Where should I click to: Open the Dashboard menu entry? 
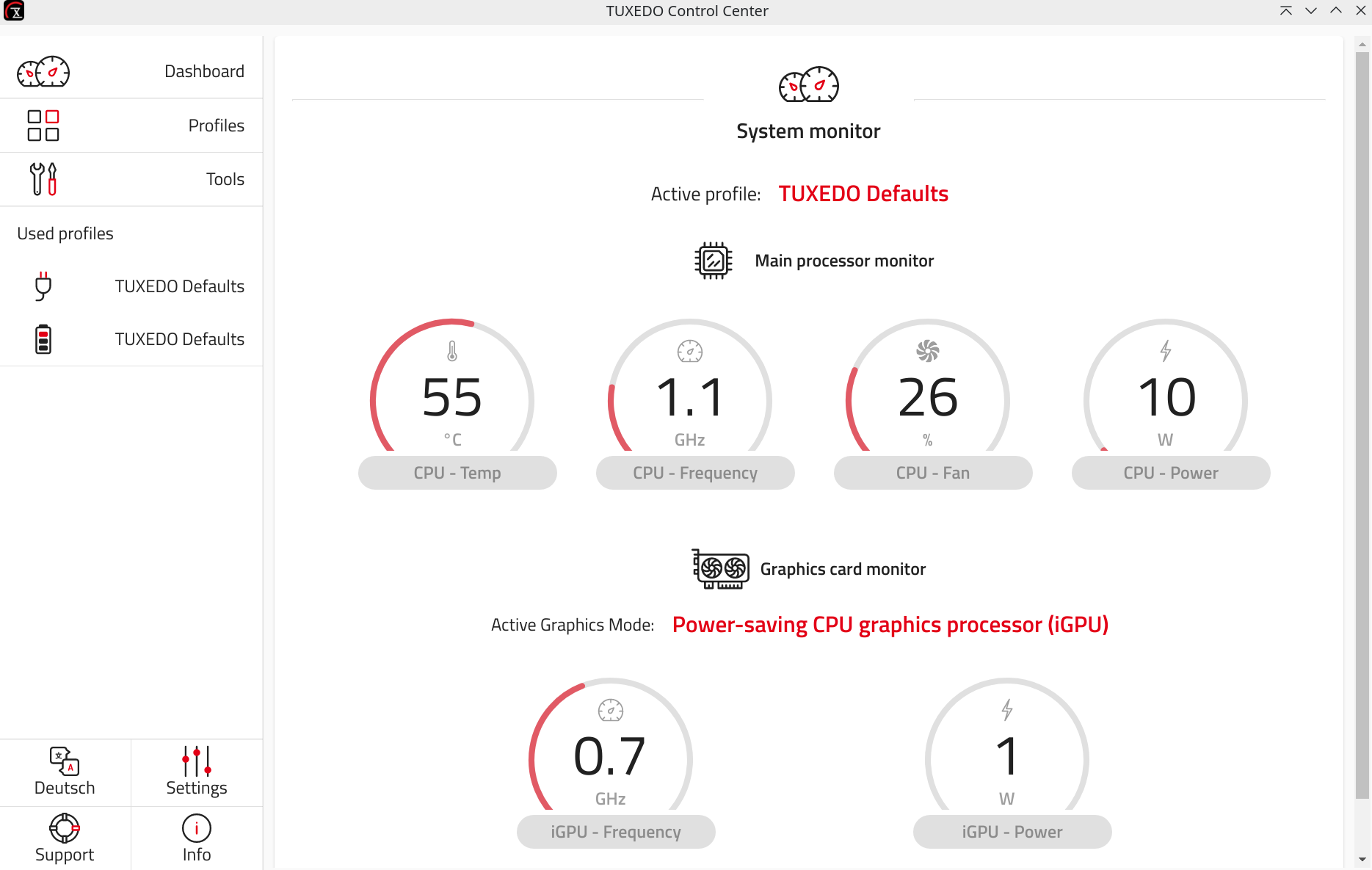point(131,71)
